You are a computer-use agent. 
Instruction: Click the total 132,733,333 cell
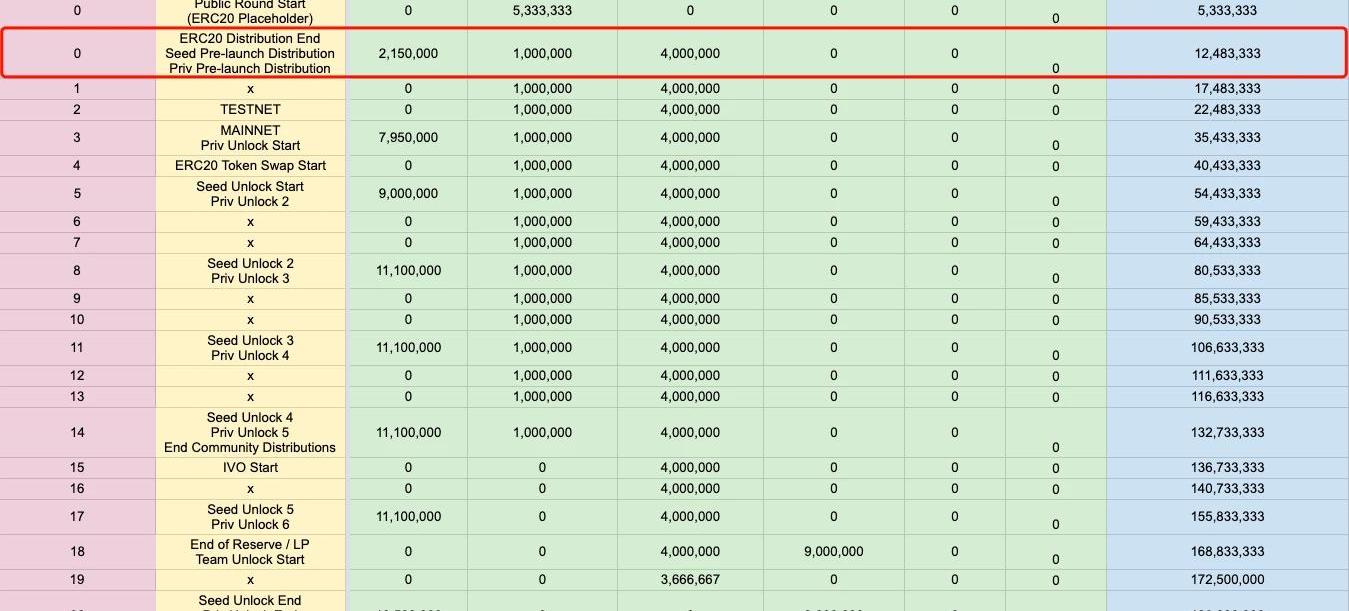pyautogui.click(x=1227, y=432)
